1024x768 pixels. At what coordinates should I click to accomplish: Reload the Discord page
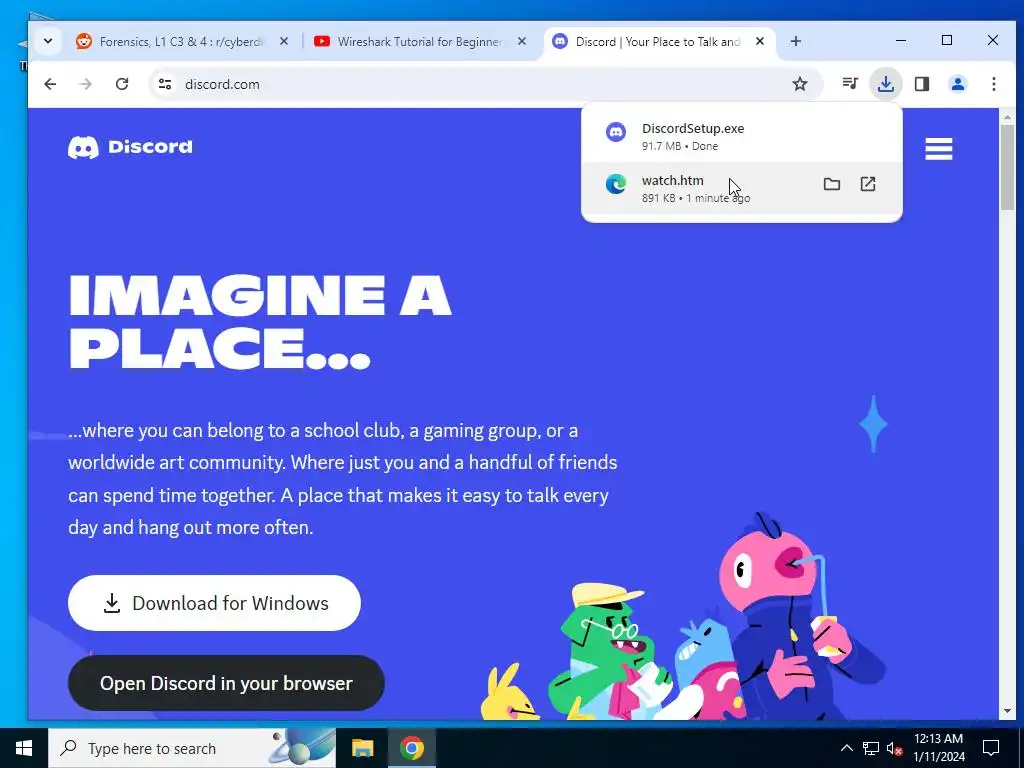pos(121,84)
